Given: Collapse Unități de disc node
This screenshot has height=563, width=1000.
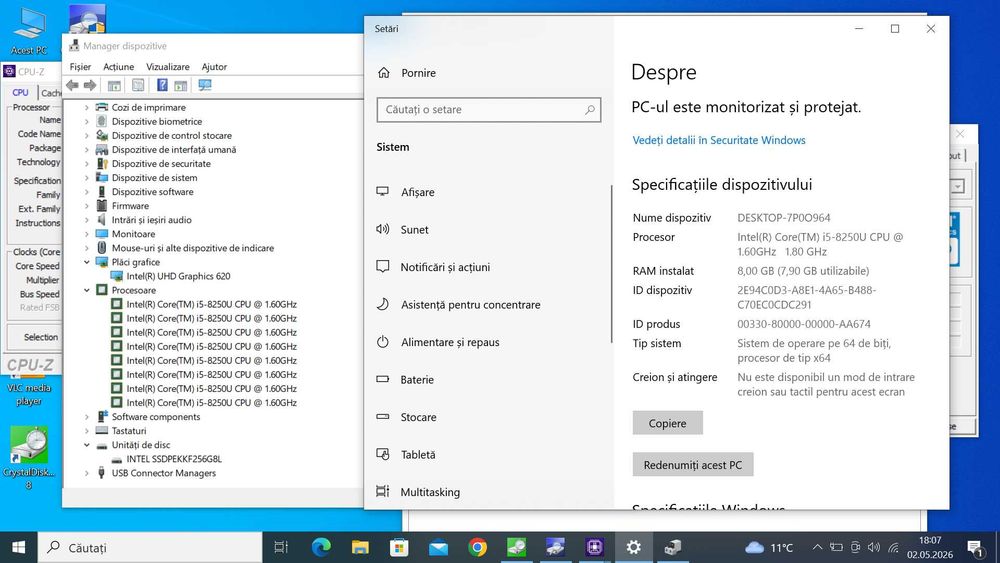Looking at the screenshot, I should (x=87, y=445).
